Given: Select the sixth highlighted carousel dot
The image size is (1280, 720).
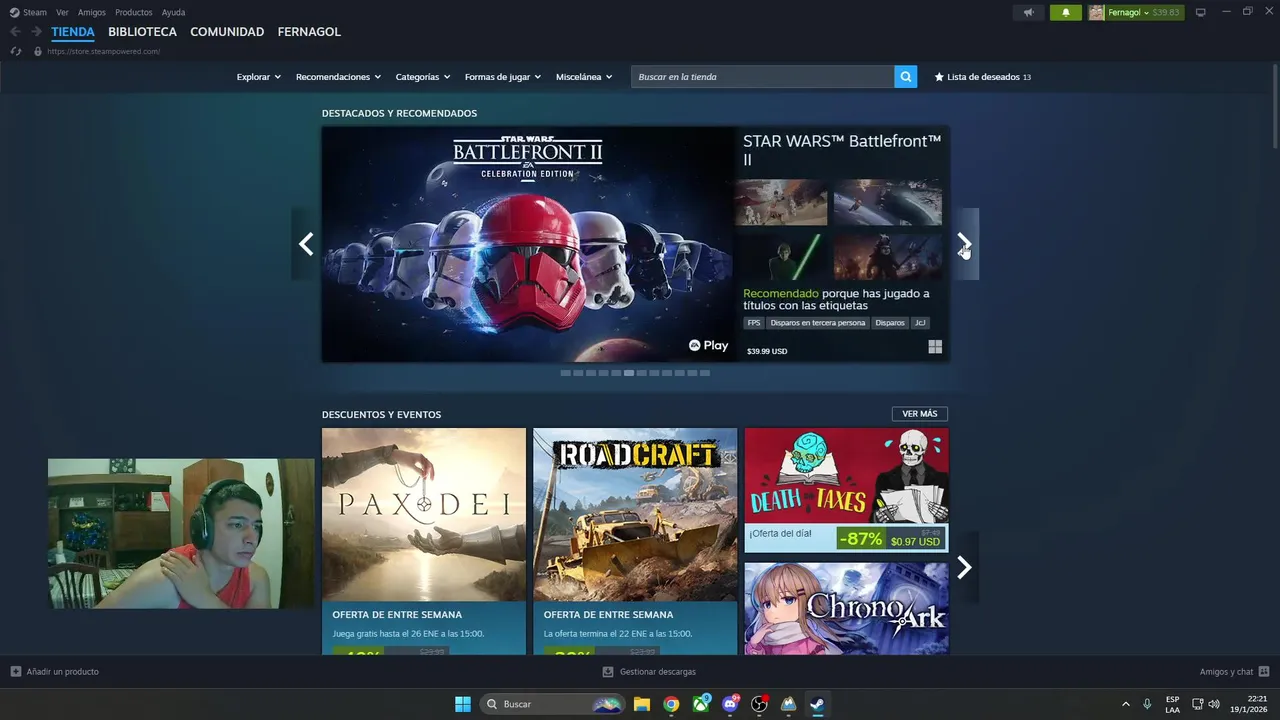Looking at the screenshot, I should coord(629,373).
